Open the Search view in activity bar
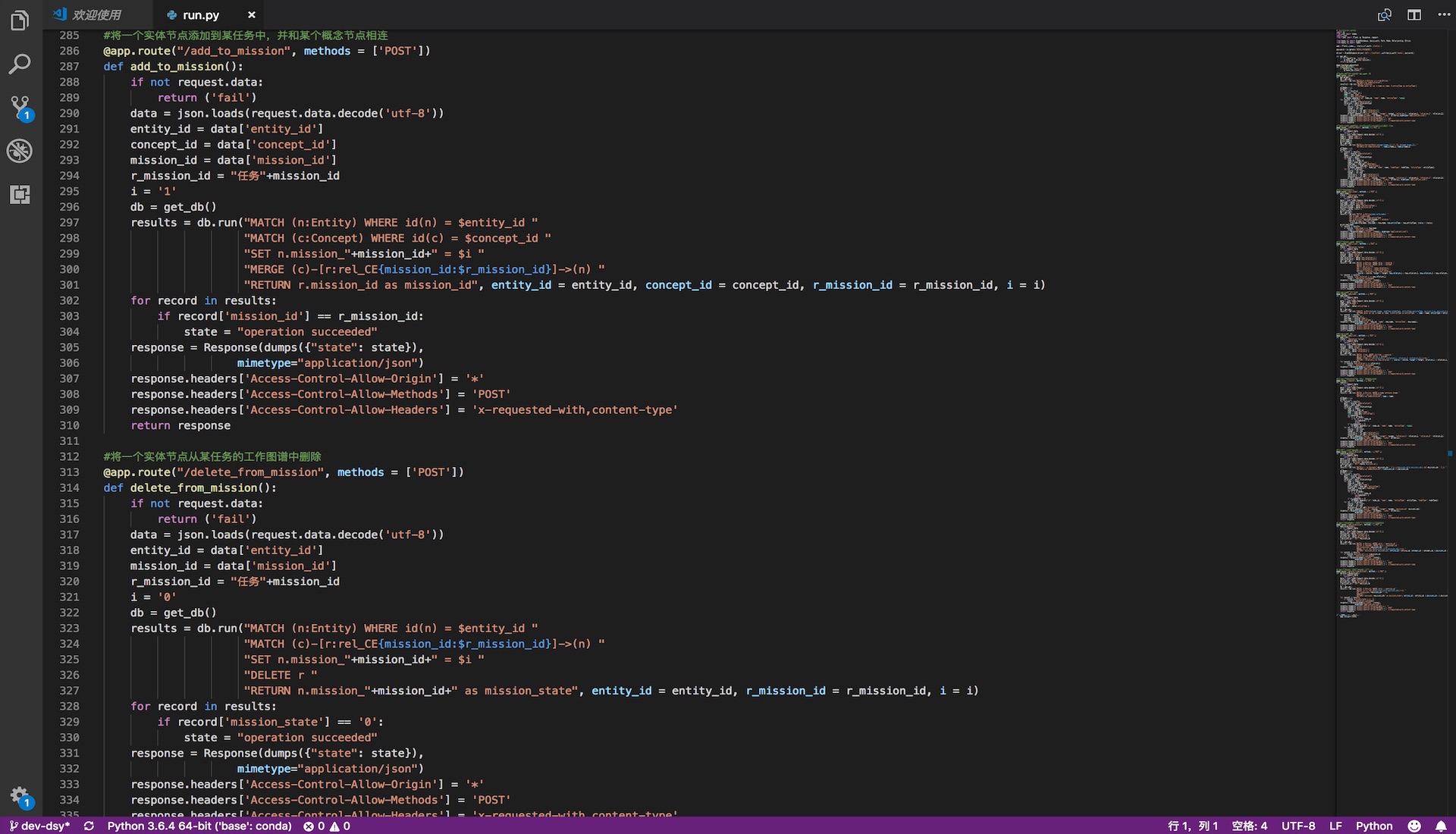The width and height of the screenshot is (1456, 834). 20,64
